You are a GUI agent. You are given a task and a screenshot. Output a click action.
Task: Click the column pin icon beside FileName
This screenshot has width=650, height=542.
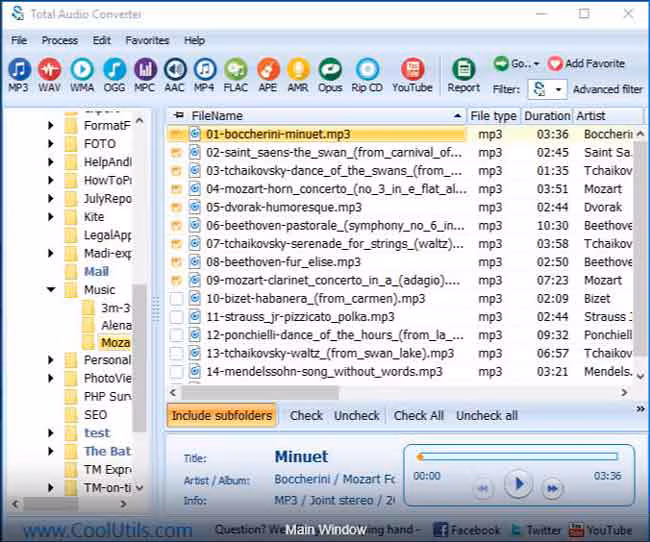click(x=179, y=115)
